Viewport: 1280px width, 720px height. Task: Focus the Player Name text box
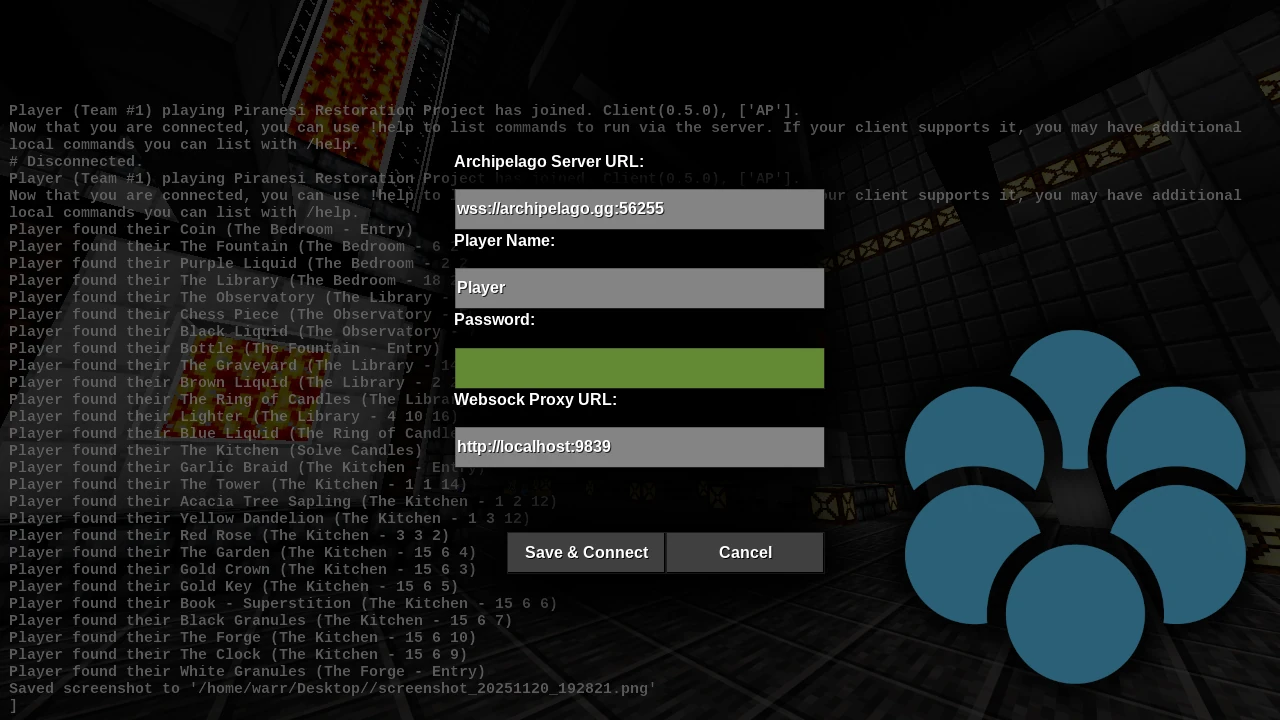639,288
